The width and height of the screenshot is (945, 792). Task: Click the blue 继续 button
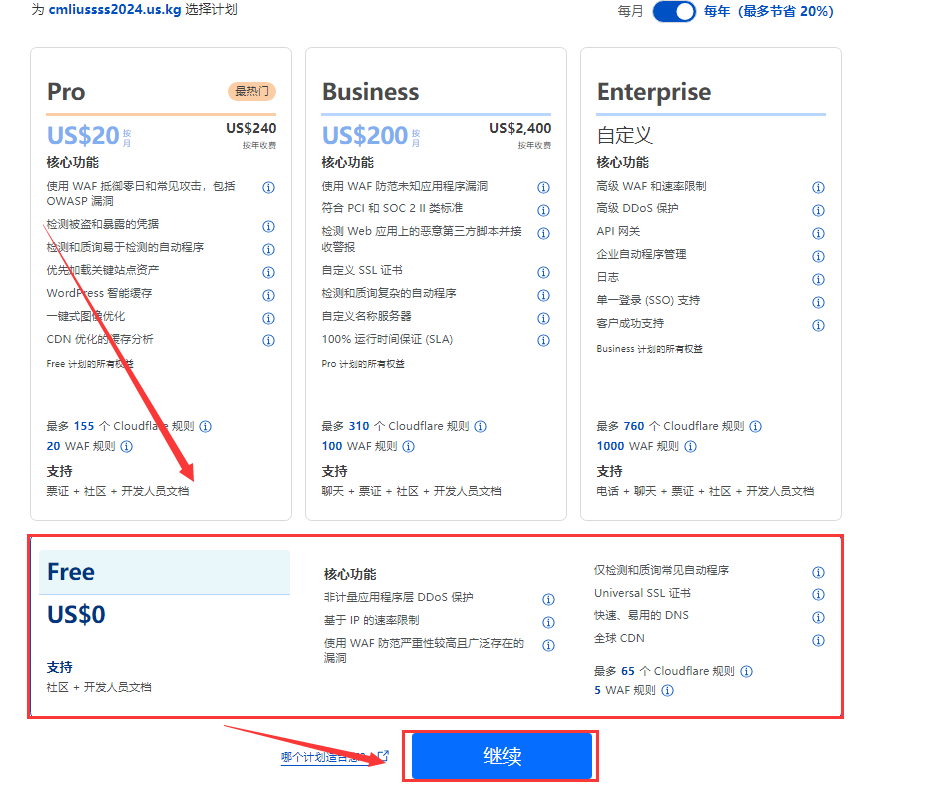click(502, 757)
